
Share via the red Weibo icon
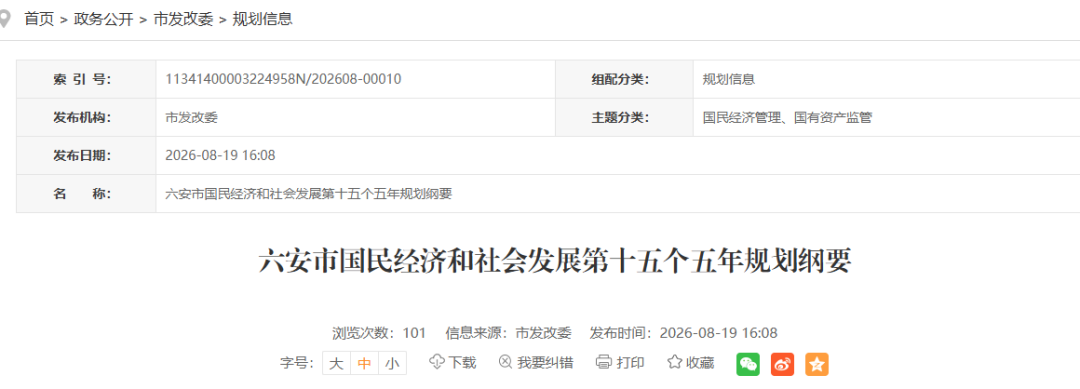coord(782,364)
